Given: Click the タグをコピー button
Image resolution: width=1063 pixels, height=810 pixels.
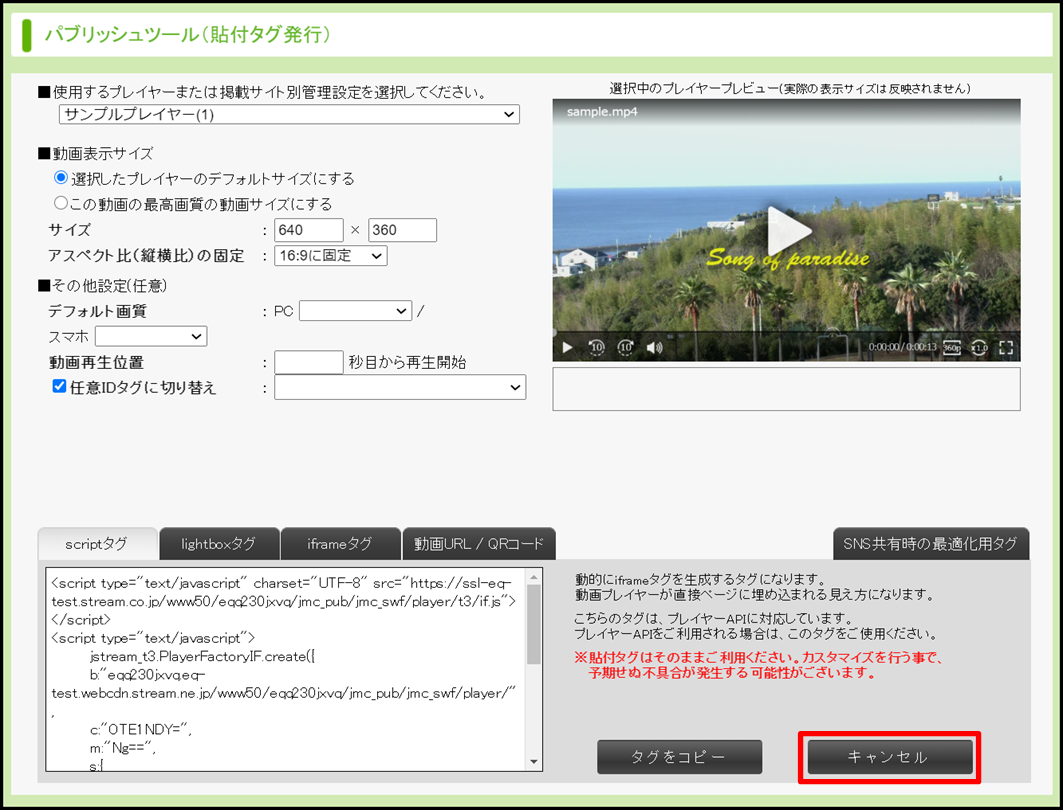Looking at the screenshot, I should point(679,756).
